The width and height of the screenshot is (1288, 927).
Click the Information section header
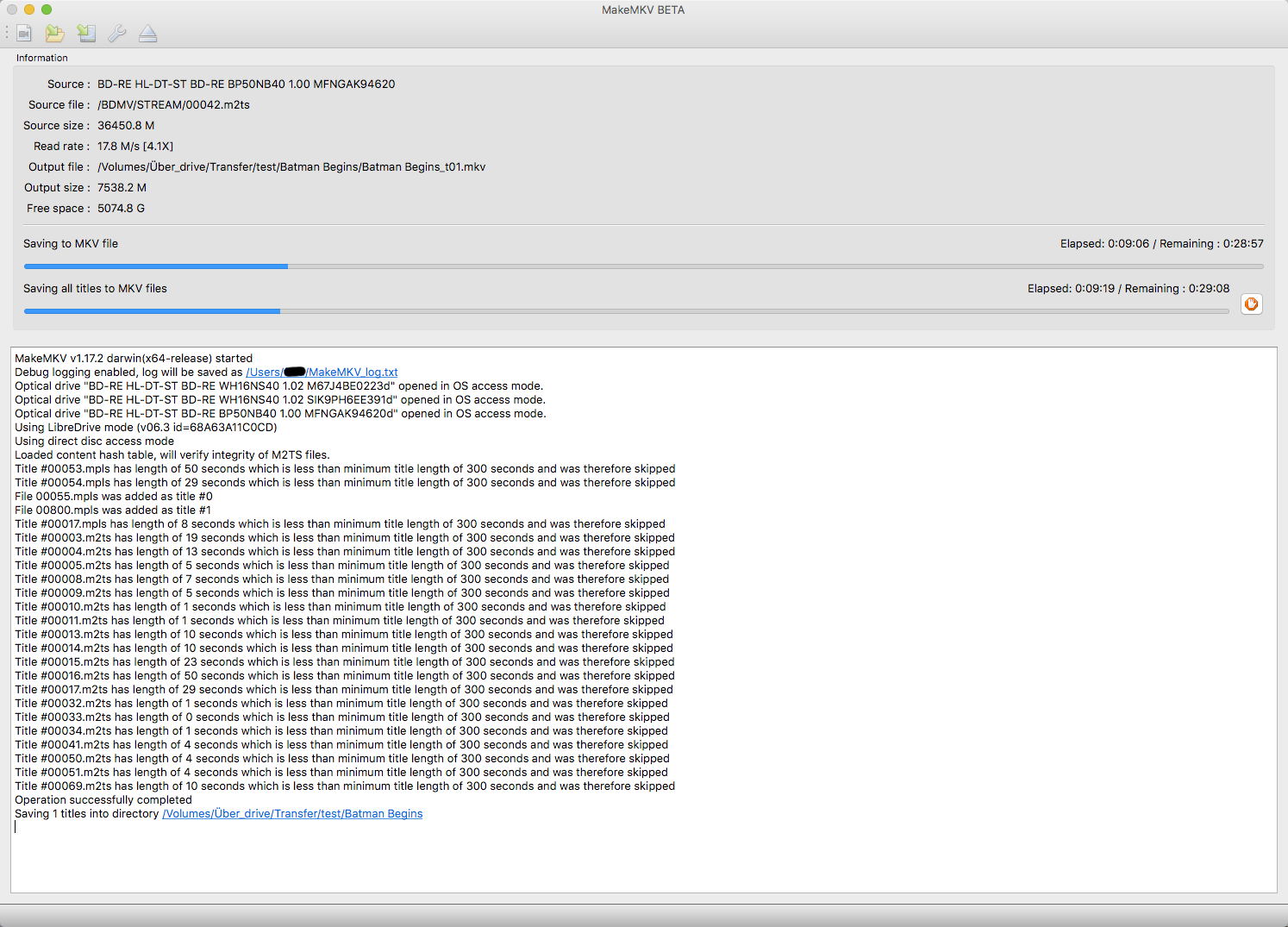click(x=42, y=58)
